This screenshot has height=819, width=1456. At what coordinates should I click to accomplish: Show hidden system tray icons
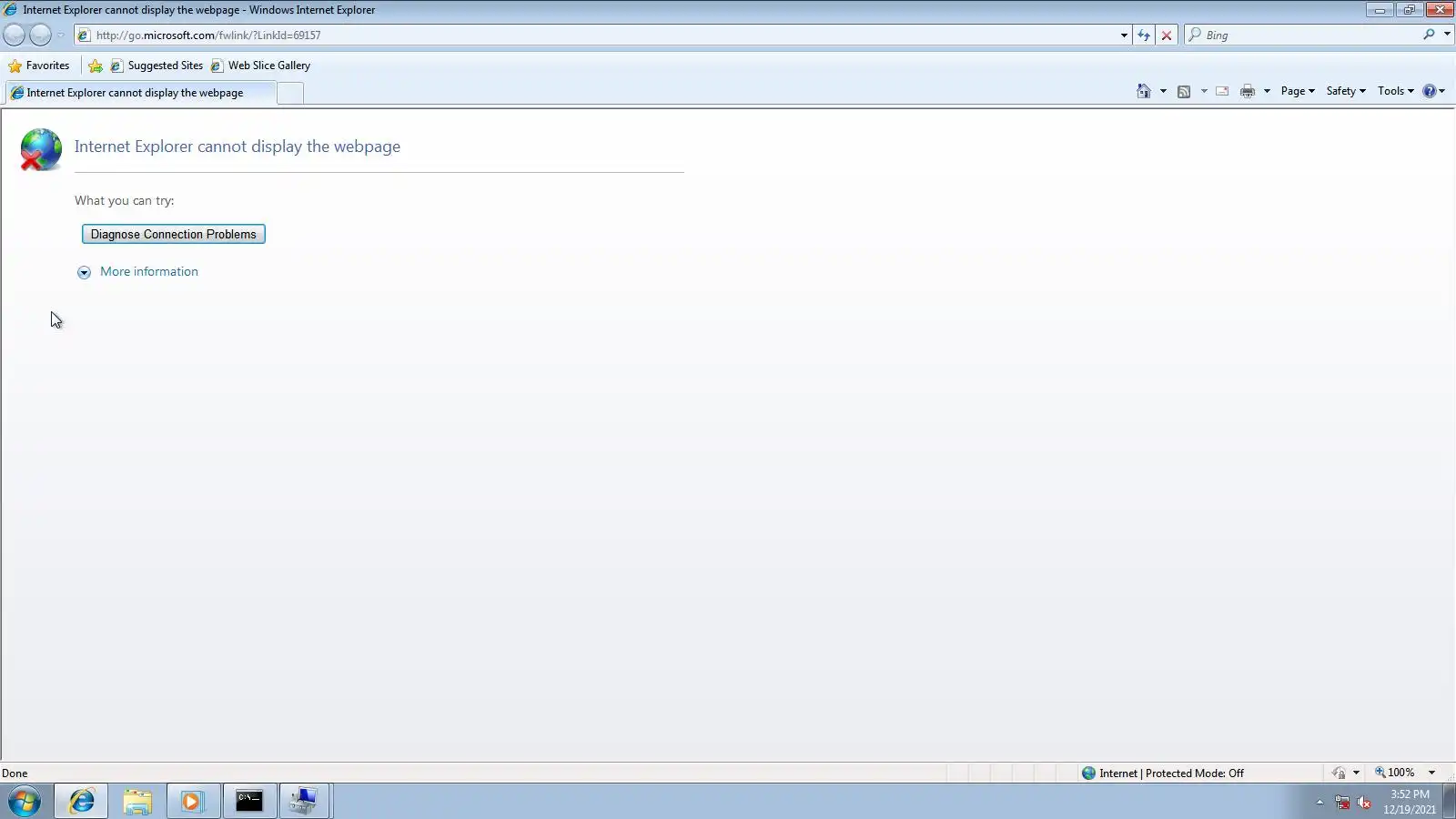pos(1319,803)
